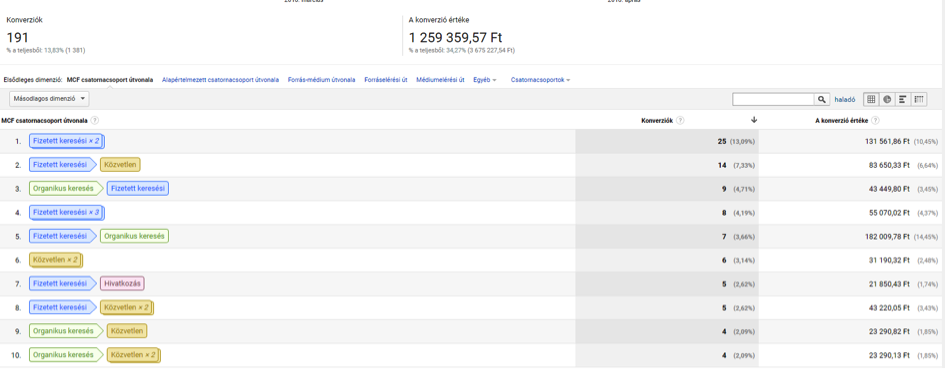This screenshot has height=369, width=945.
Task: Select Forráselérési út dimension
Action: 386,80
